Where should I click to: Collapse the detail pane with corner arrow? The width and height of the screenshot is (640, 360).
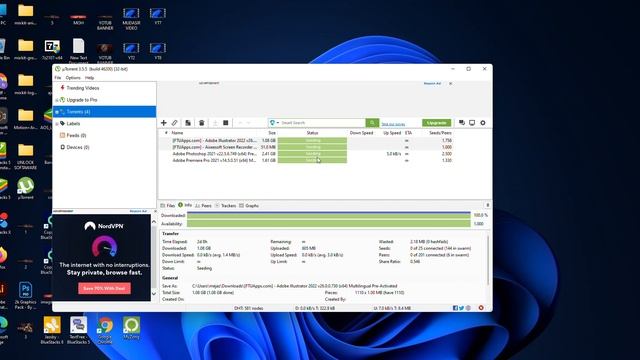point(487,205)
